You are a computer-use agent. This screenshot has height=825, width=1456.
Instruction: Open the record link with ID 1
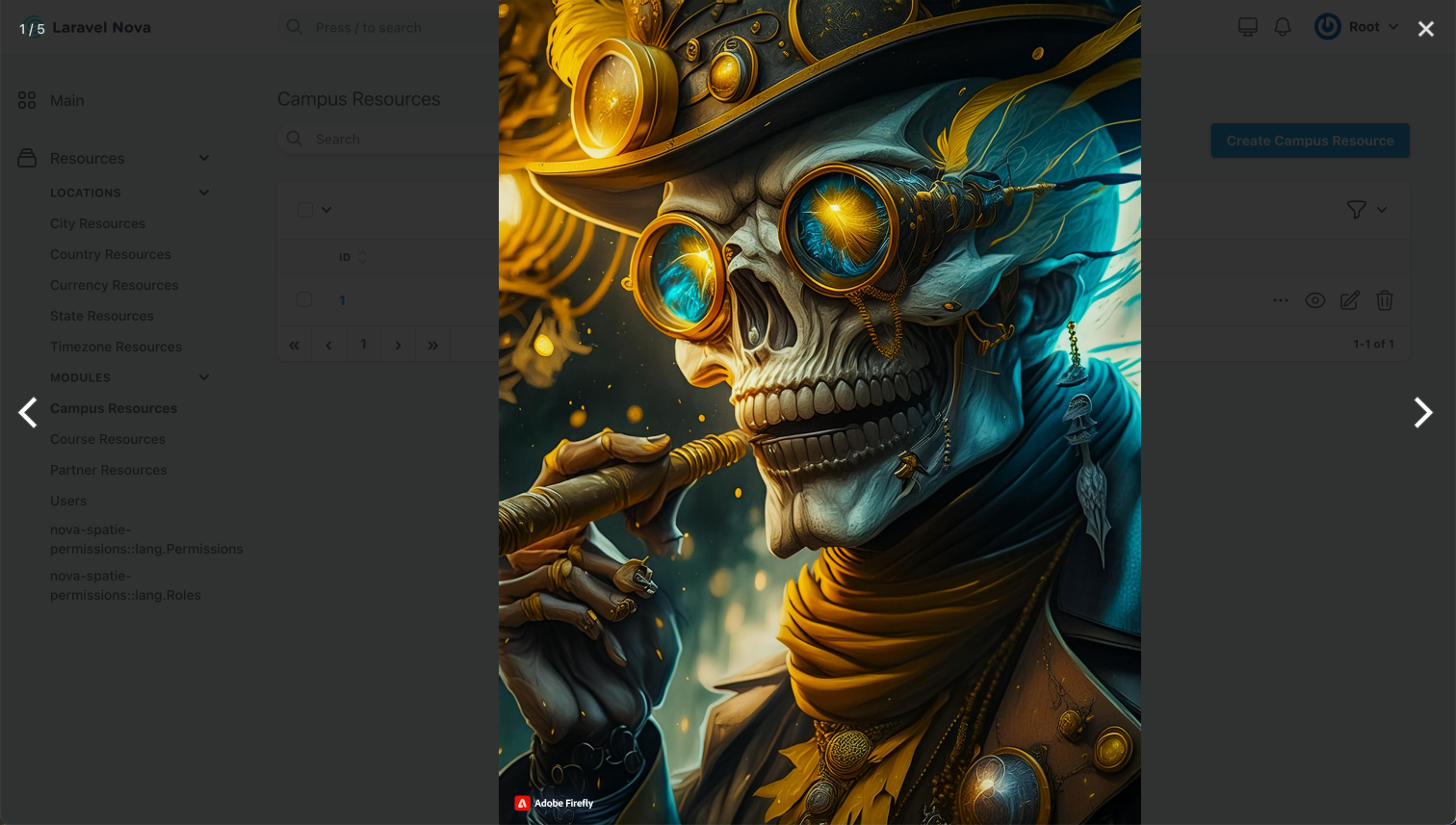point(342,300)
